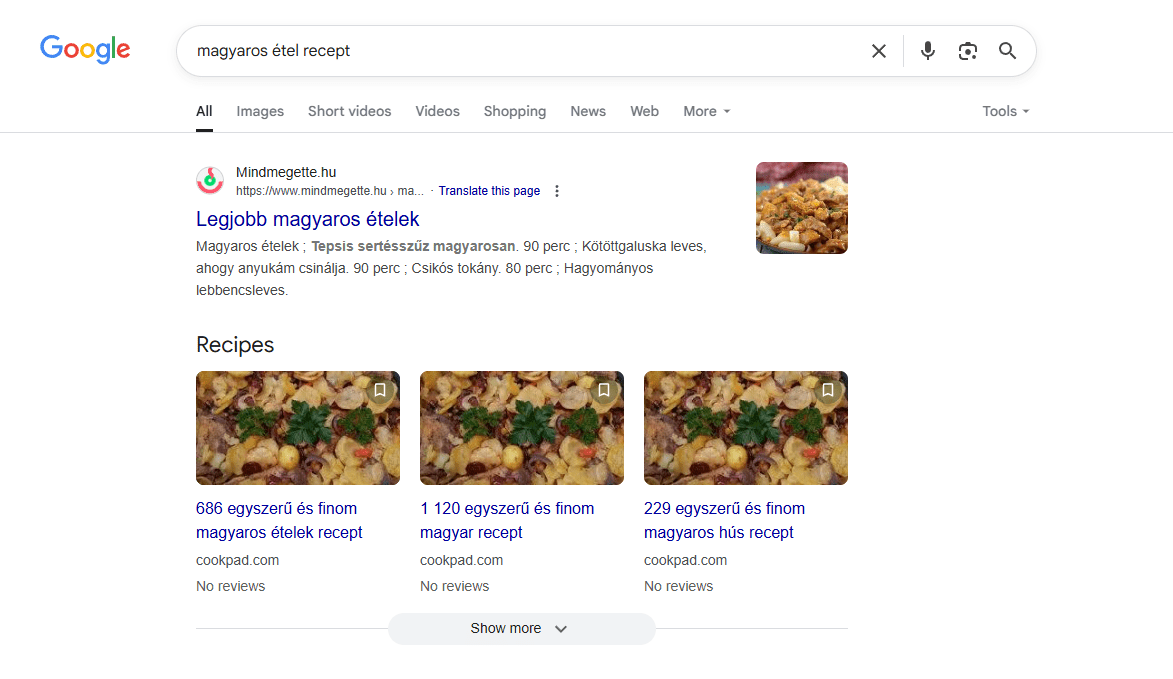The height and width of the screenshot is (679, 1173).
Task: Click No reviews under 1 120 egyszerű recipe
Action: (454, 586)
